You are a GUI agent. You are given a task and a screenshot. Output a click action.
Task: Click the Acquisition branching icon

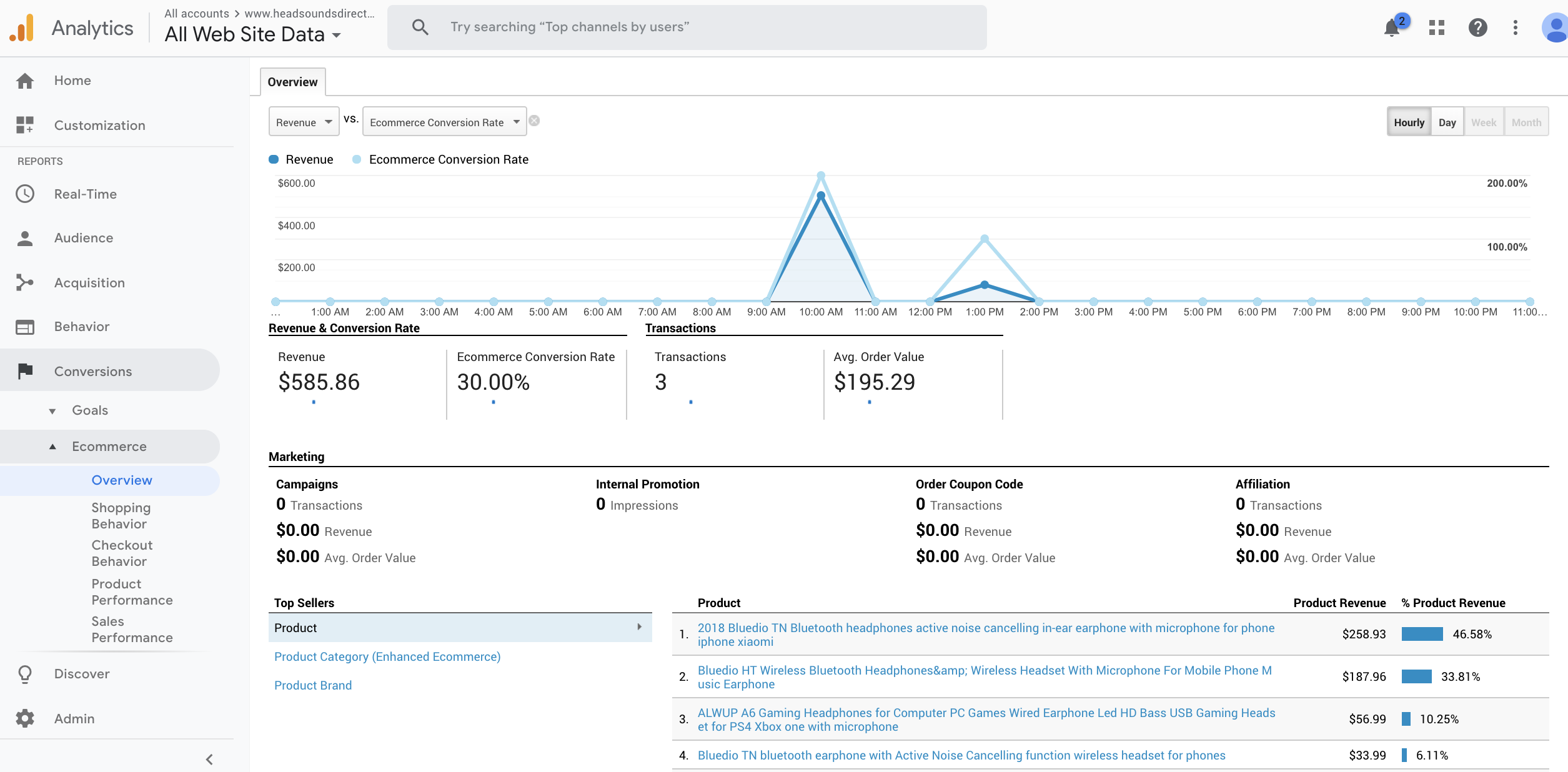point(25,282)
